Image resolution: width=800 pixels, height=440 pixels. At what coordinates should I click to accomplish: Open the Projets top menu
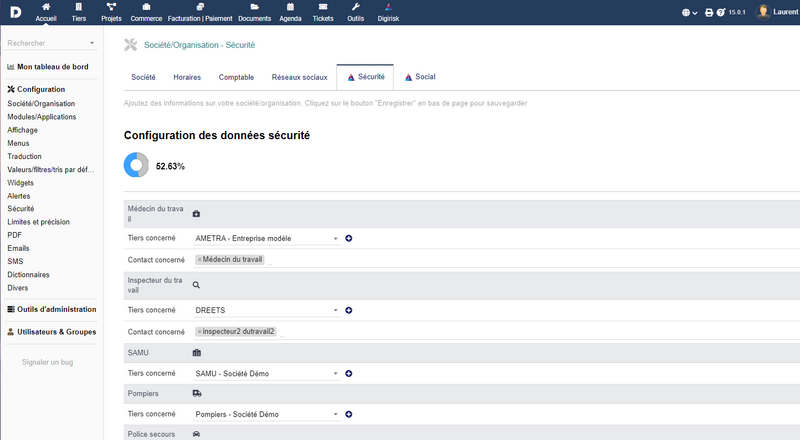click(x=111, y=12)
